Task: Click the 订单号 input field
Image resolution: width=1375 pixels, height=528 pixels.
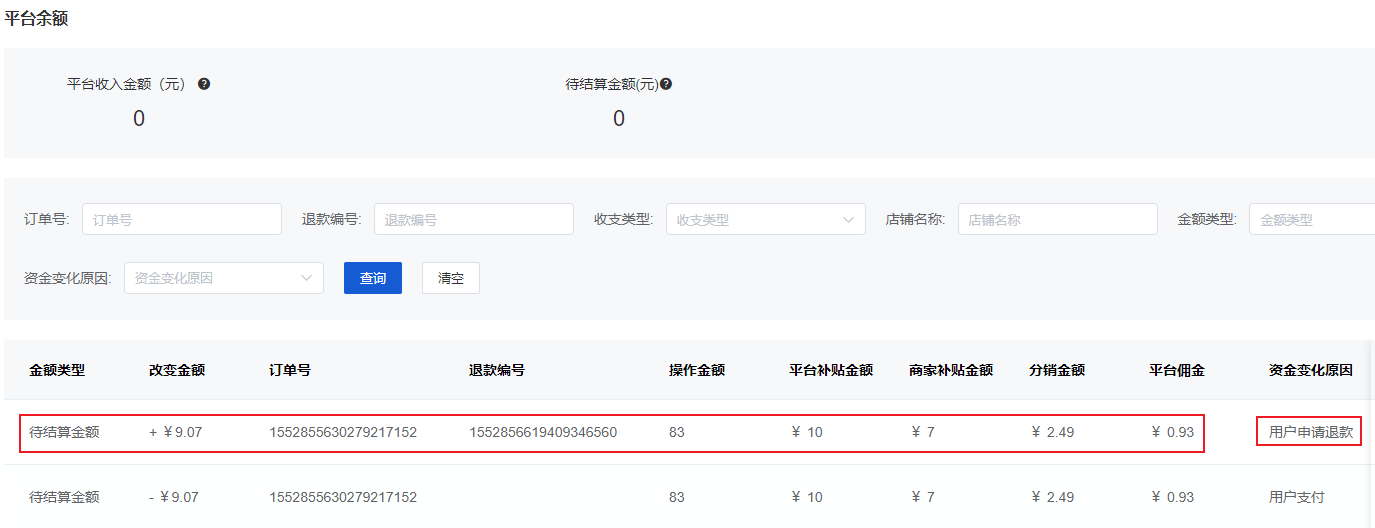Action: [181, 219]
